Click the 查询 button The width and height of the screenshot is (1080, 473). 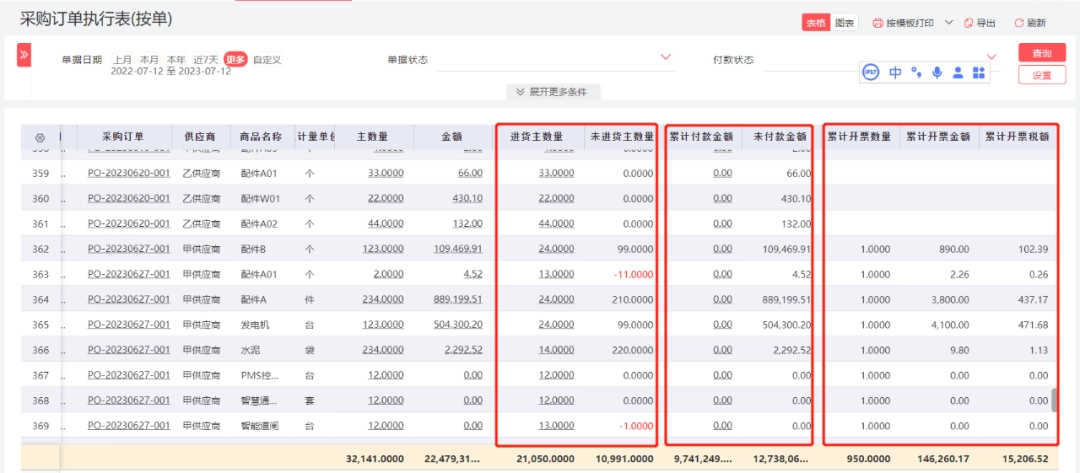coord(1041,53)
